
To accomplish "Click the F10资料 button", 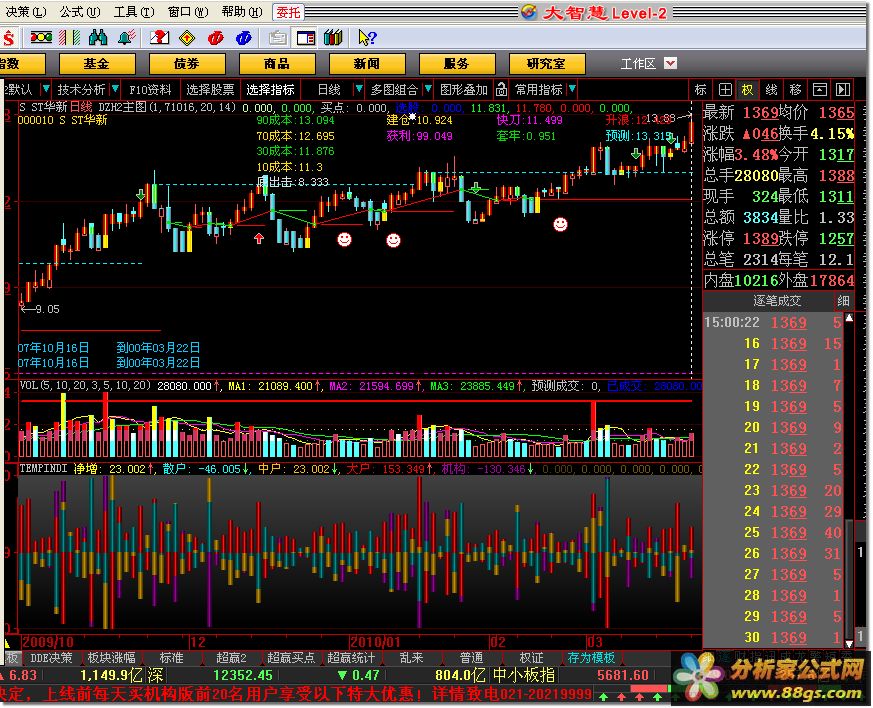I will pyautogui.click(x=150, y=90).
